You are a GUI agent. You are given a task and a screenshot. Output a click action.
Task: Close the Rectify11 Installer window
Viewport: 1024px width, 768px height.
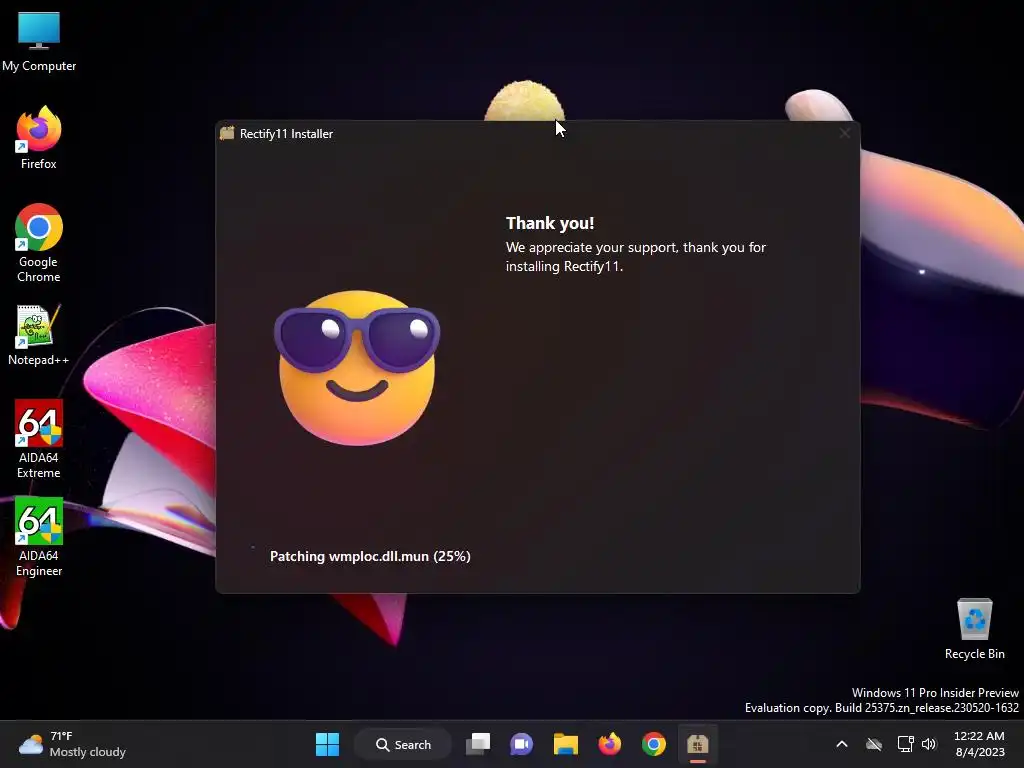(844, 133)
